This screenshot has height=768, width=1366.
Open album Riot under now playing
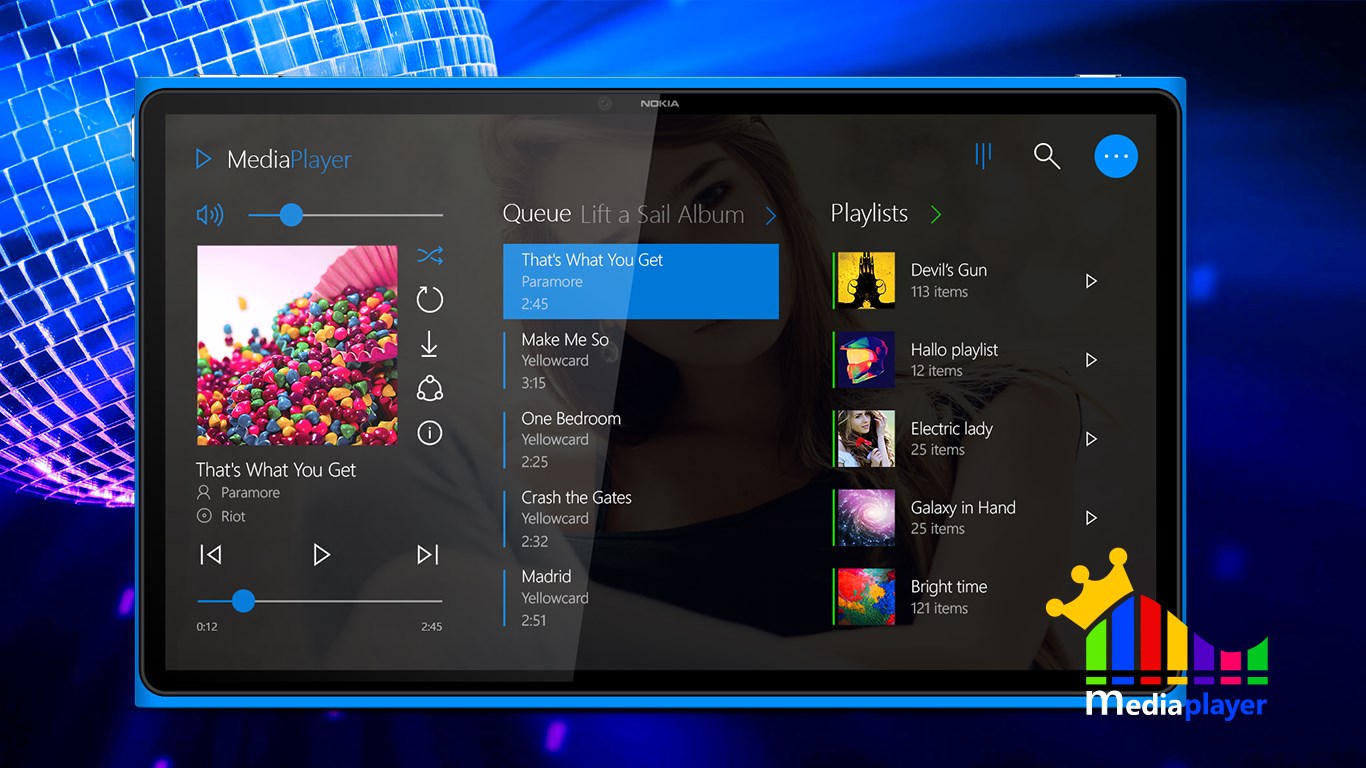pyautogui.click(x=233, y=516)
